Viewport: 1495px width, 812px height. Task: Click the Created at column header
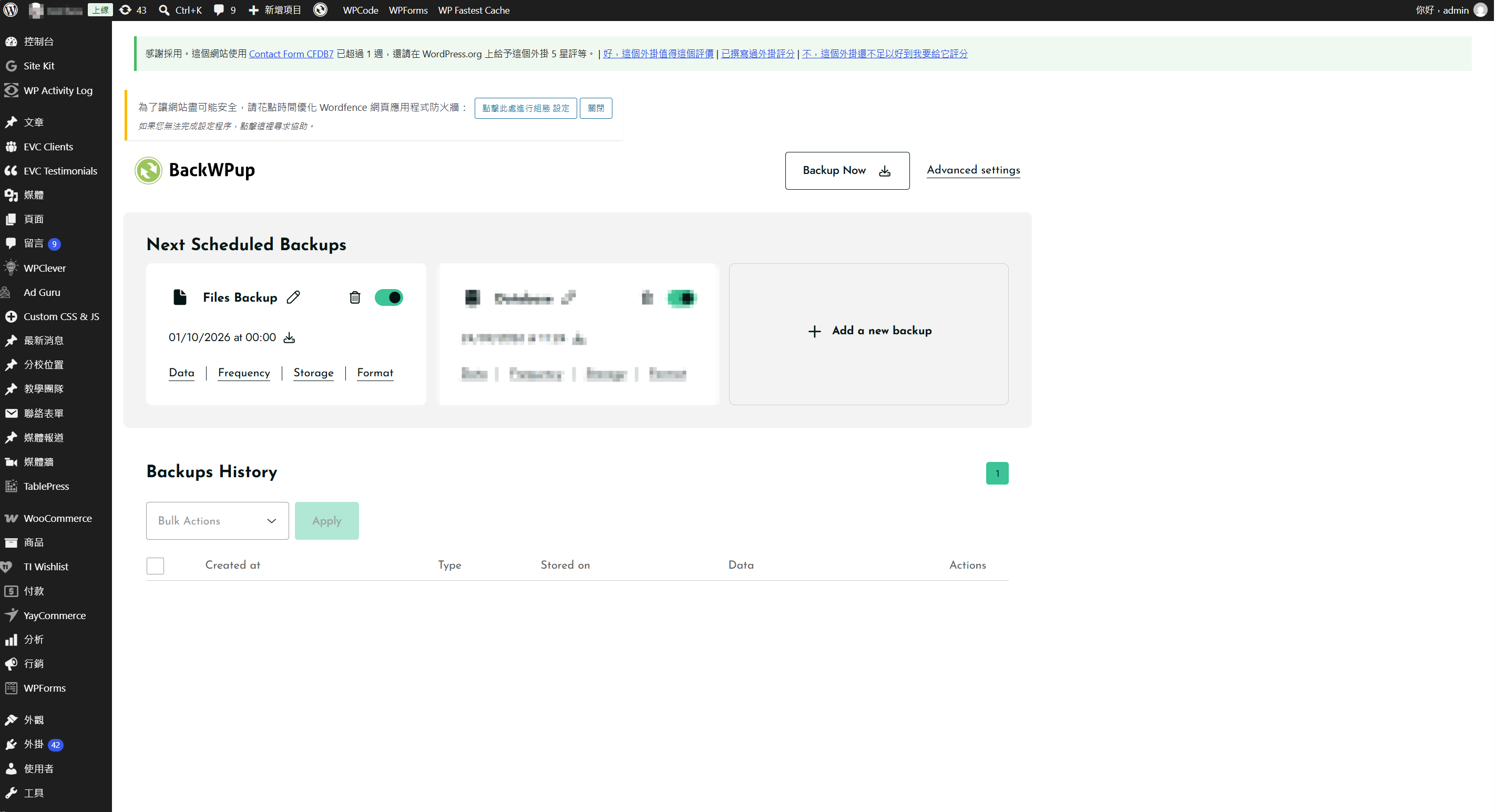pyautogui.click(x=233, y=565)
